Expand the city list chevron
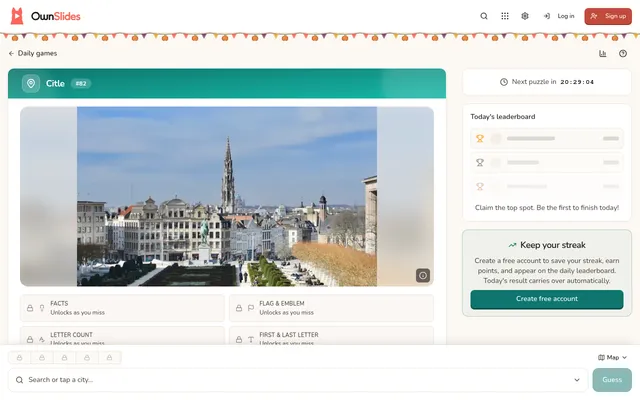640x400 pixels. (577, 380)
